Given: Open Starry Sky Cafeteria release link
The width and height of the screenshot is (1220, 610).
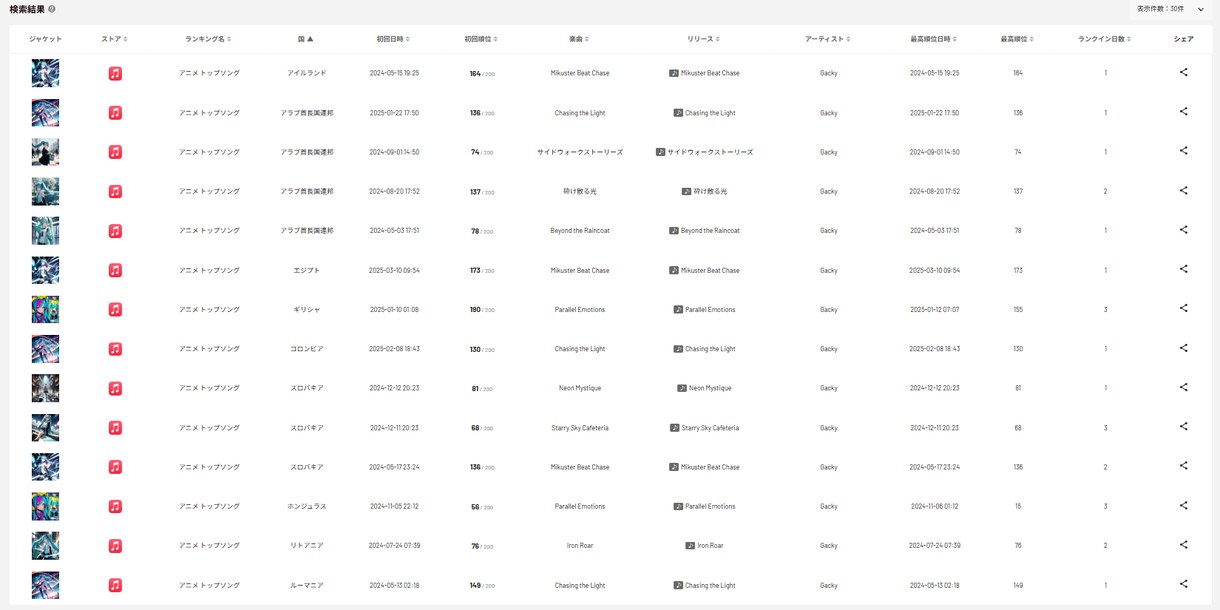Looking at the screenshot, I should [x=704, y=427].
